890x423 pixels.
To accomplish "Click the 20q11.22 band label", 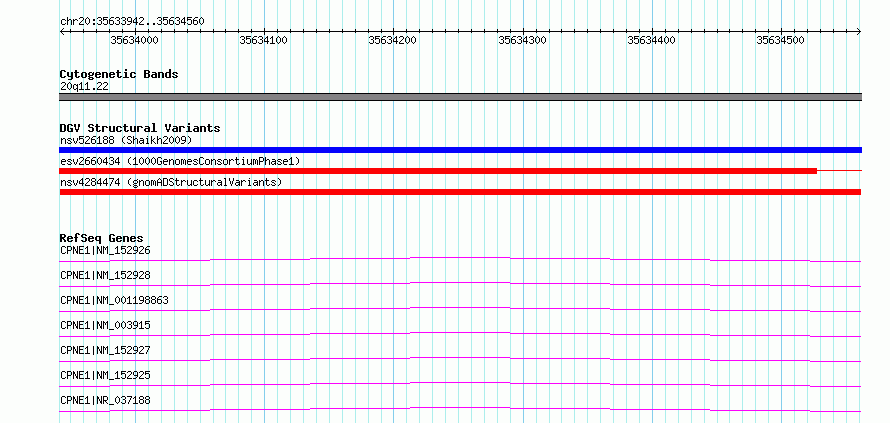I will coord(85,86).
